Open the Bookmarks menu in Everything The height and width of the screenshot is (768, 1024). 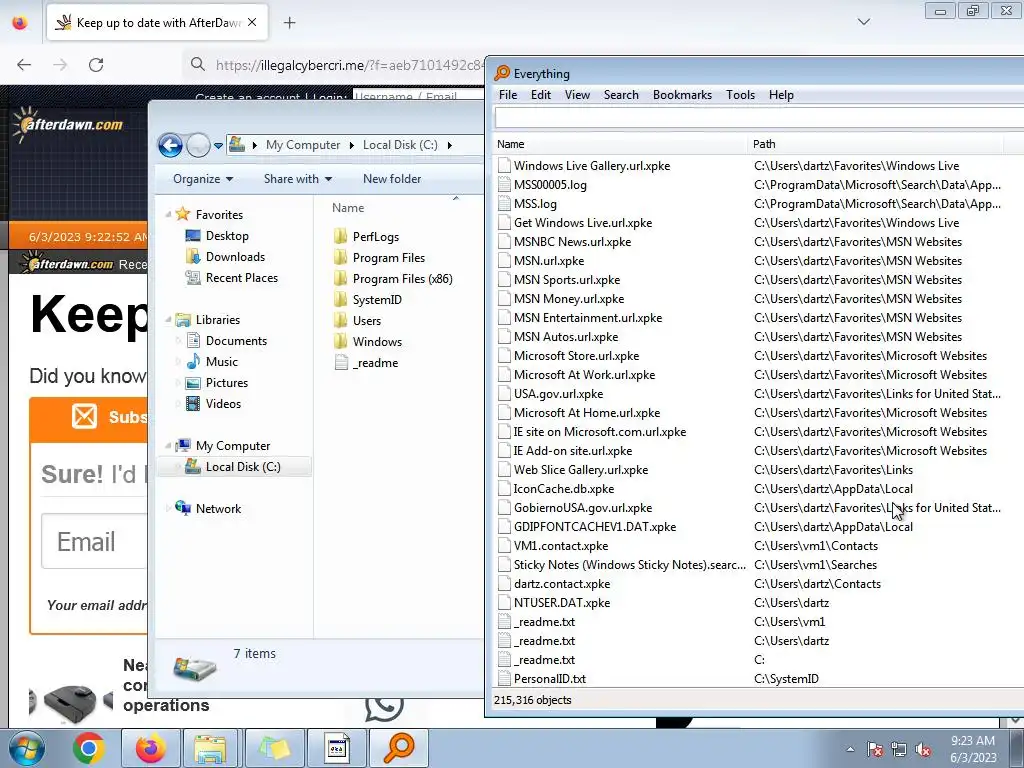coord(682,95)
